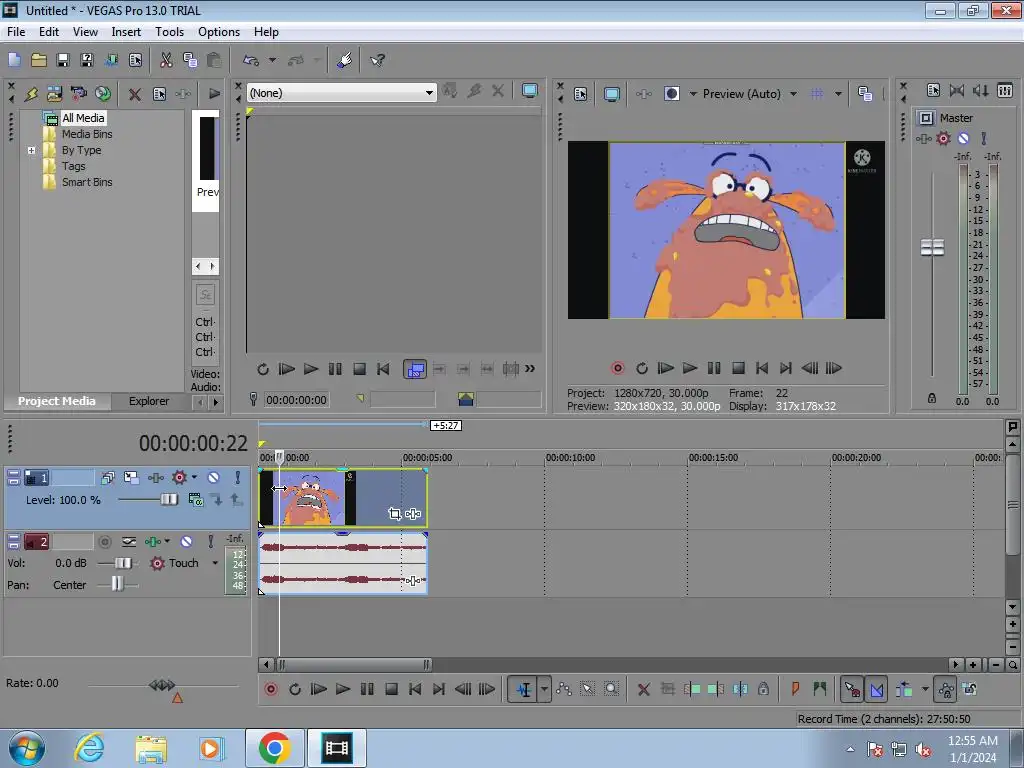
Task: Expand more trimmer buttons with double chevron
Action: [x=530, y=369]
